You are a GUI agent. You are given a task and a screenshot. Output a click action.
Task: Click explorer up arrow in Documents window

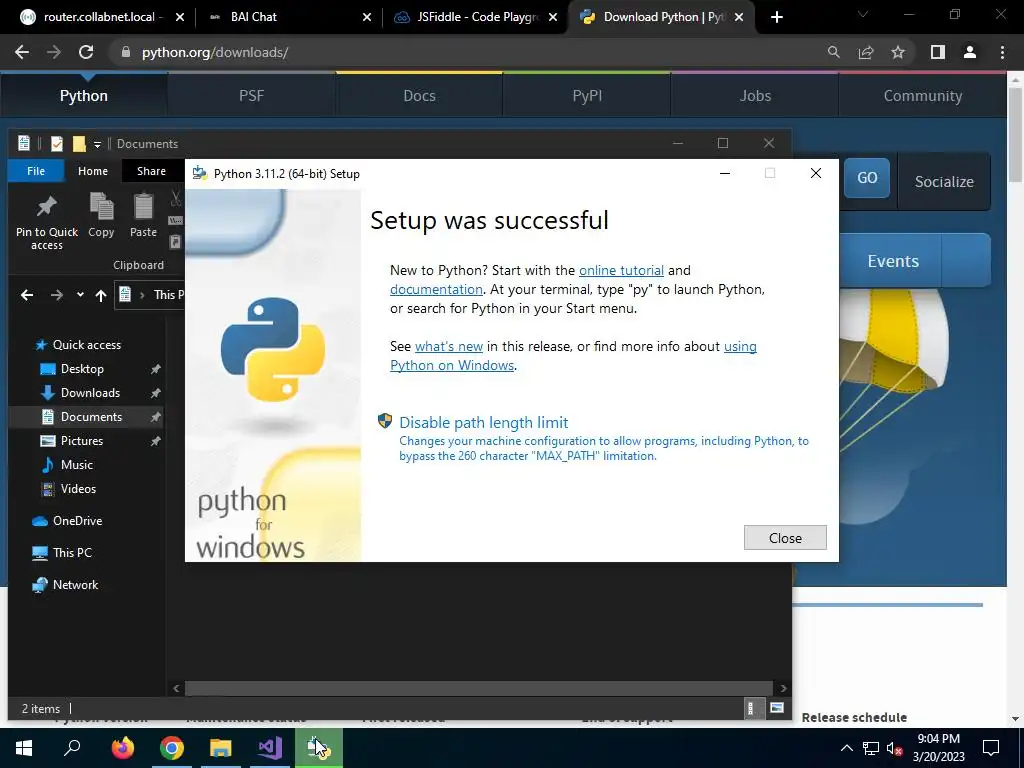point(101,295)
